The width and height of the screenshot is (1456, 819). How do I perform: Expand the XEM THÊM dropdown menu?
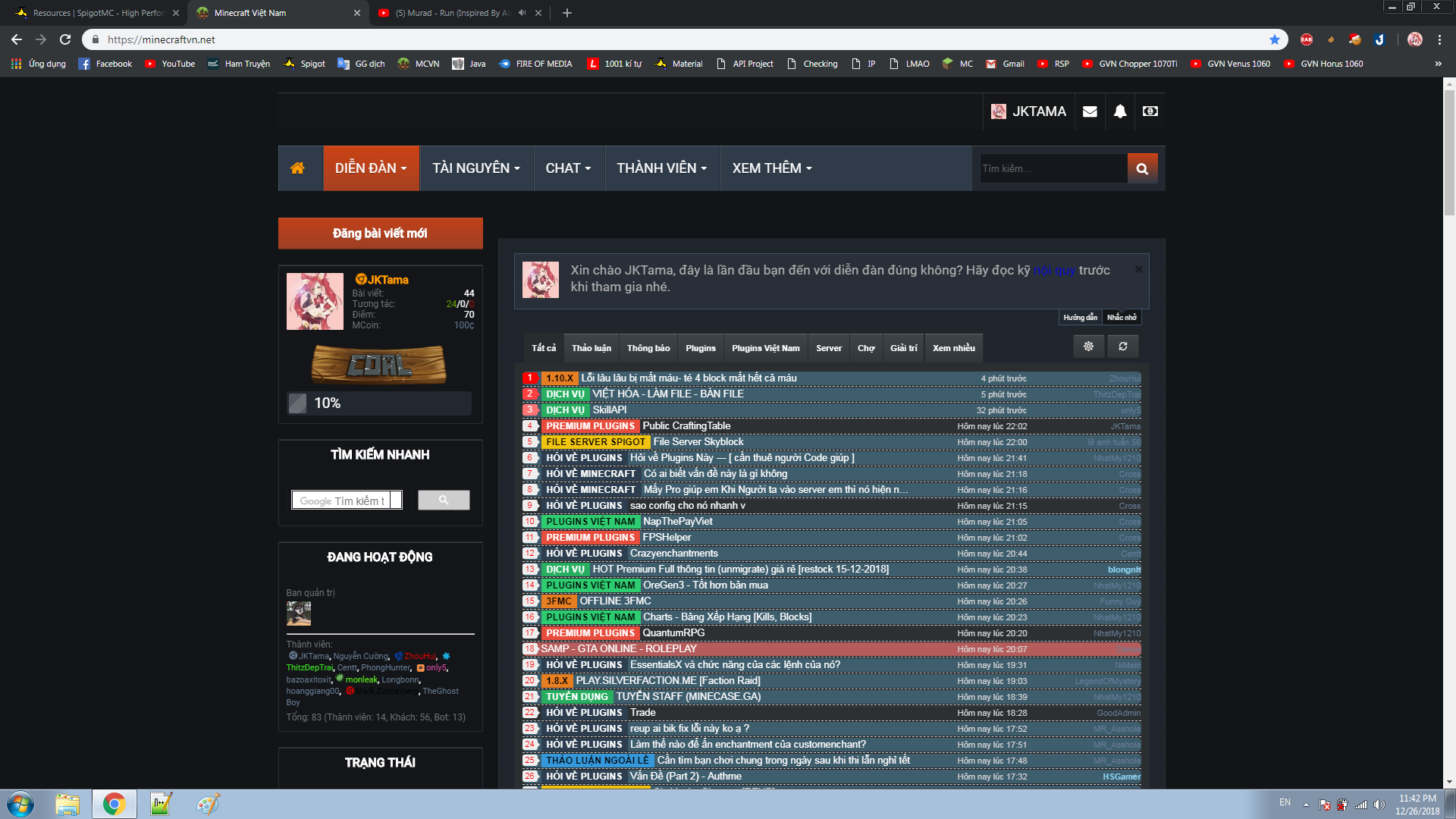point(772,168)
